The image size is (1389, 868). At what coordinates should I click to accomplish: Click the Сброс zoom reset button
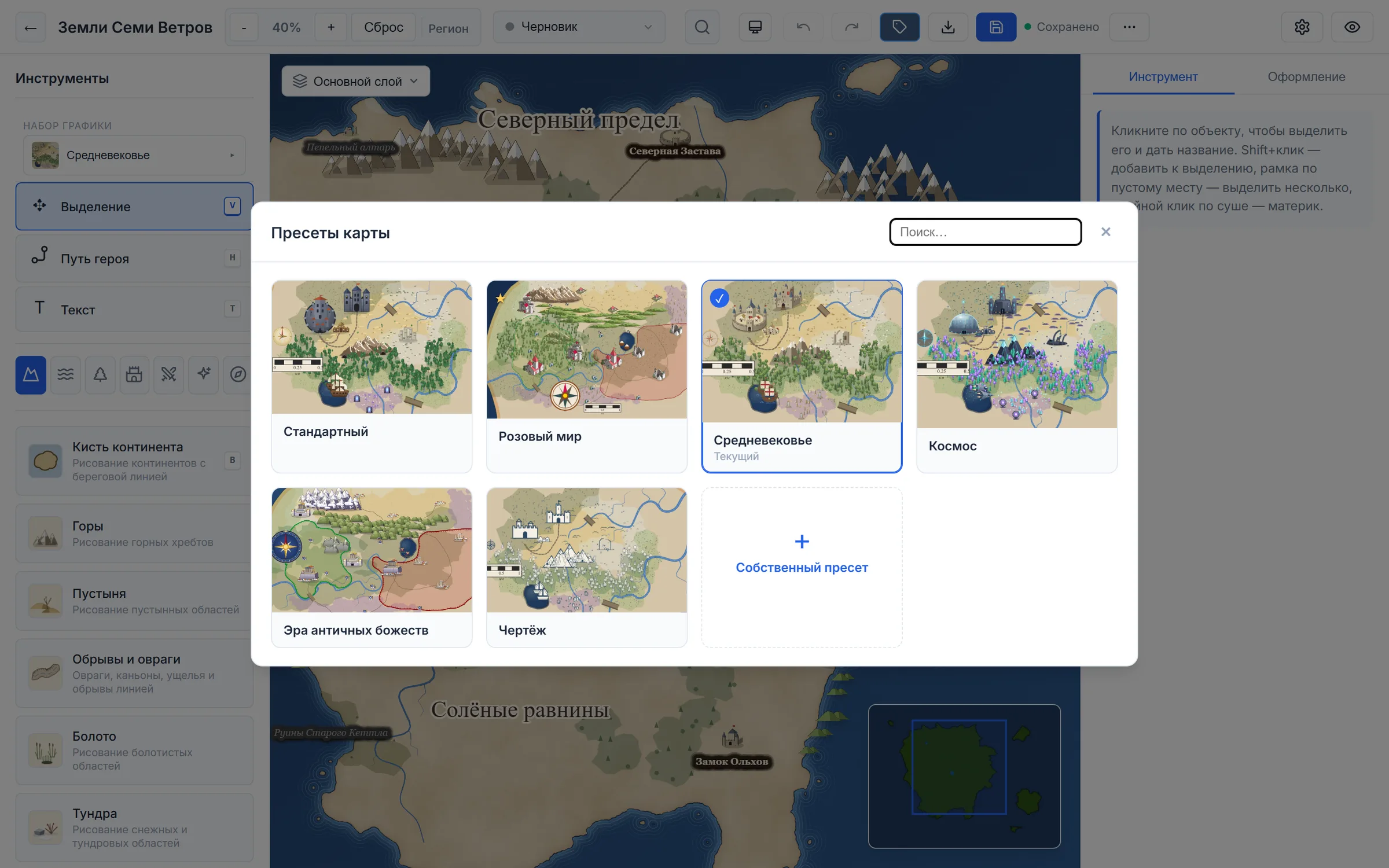point(383,27)
